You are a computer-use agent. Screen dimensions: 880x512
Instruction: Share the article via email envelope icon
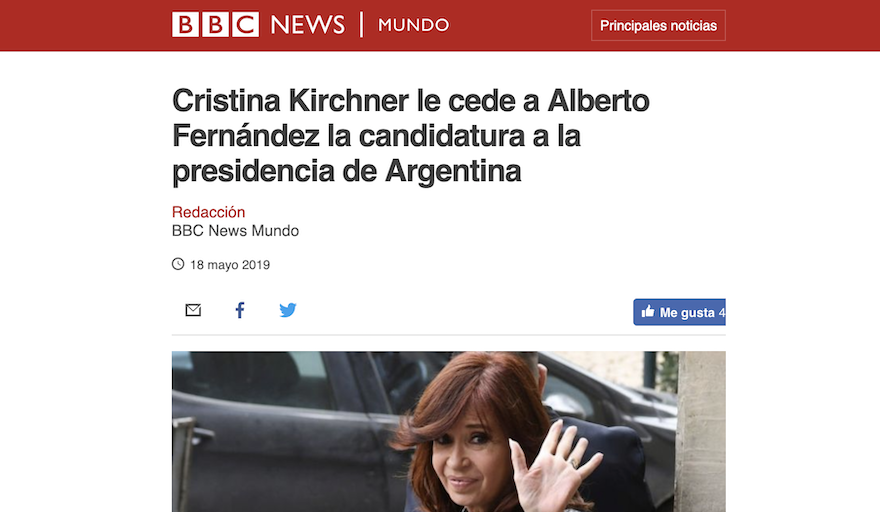coord(193,310)
